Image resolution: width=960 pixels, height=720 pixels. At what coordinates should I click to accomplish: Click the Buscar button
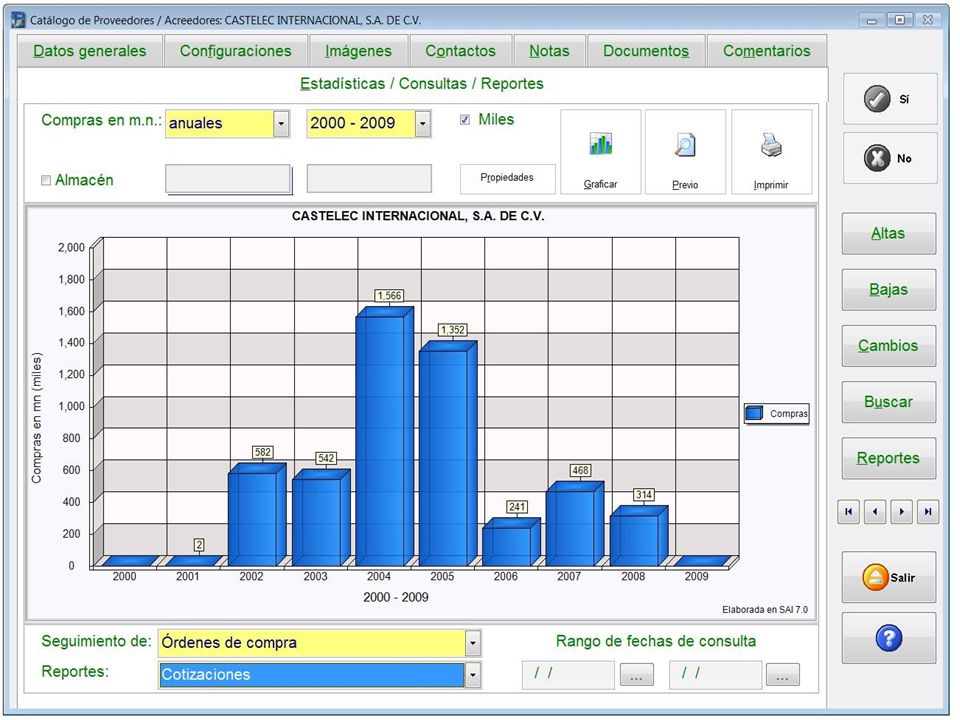[889, 402]
